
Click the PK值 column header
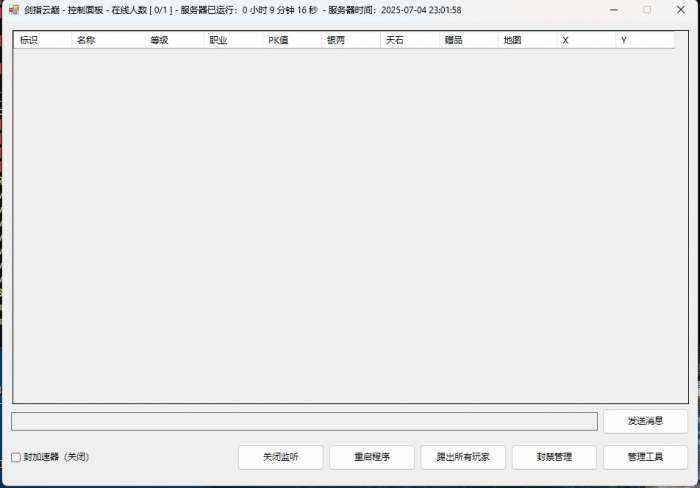[x=291, y=40]
